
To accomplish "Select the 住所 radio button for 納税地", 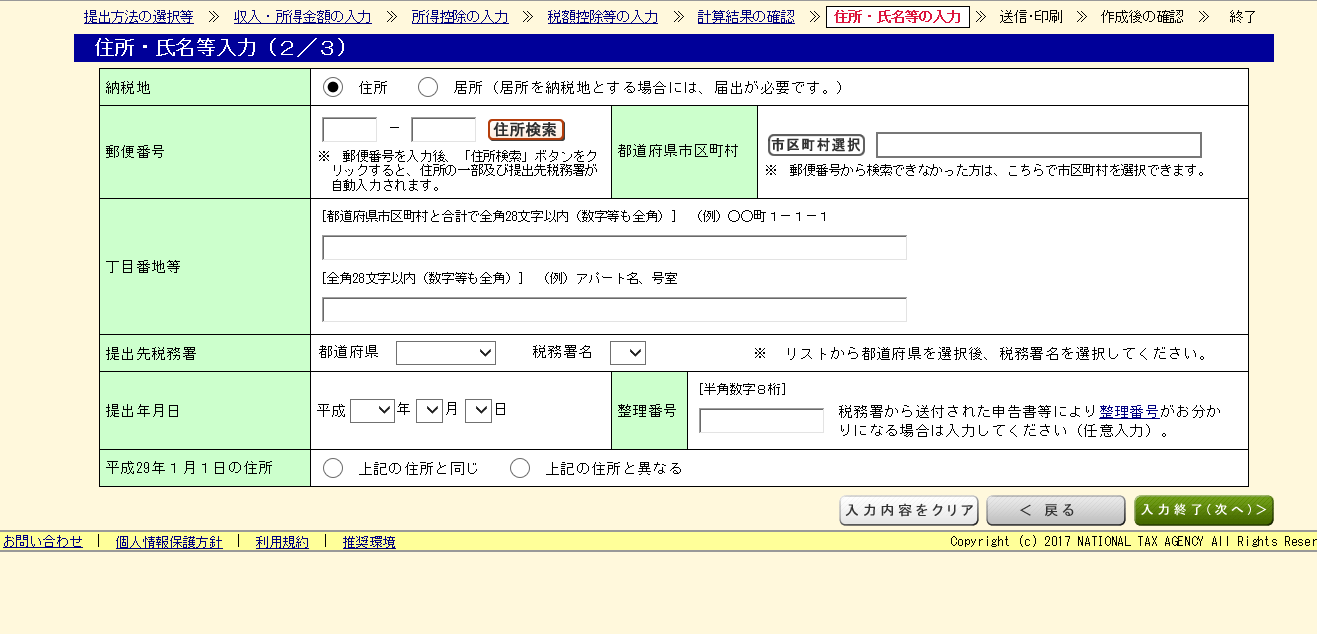I will click(333, 87).
